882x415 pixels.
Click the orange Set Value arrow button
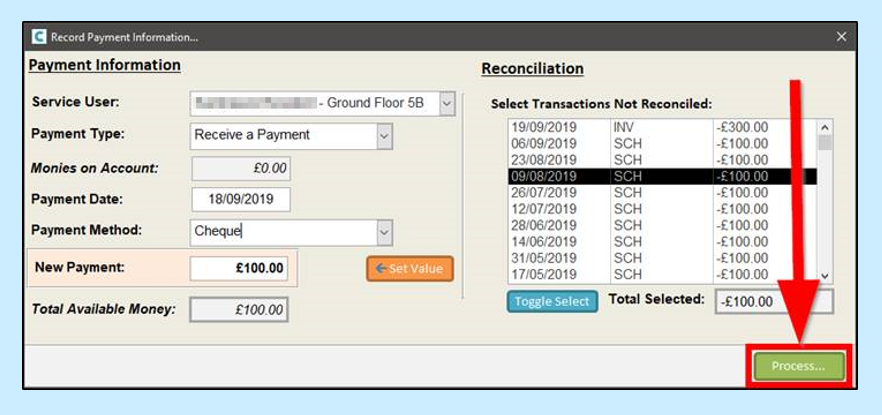click(x=410, y=269)
